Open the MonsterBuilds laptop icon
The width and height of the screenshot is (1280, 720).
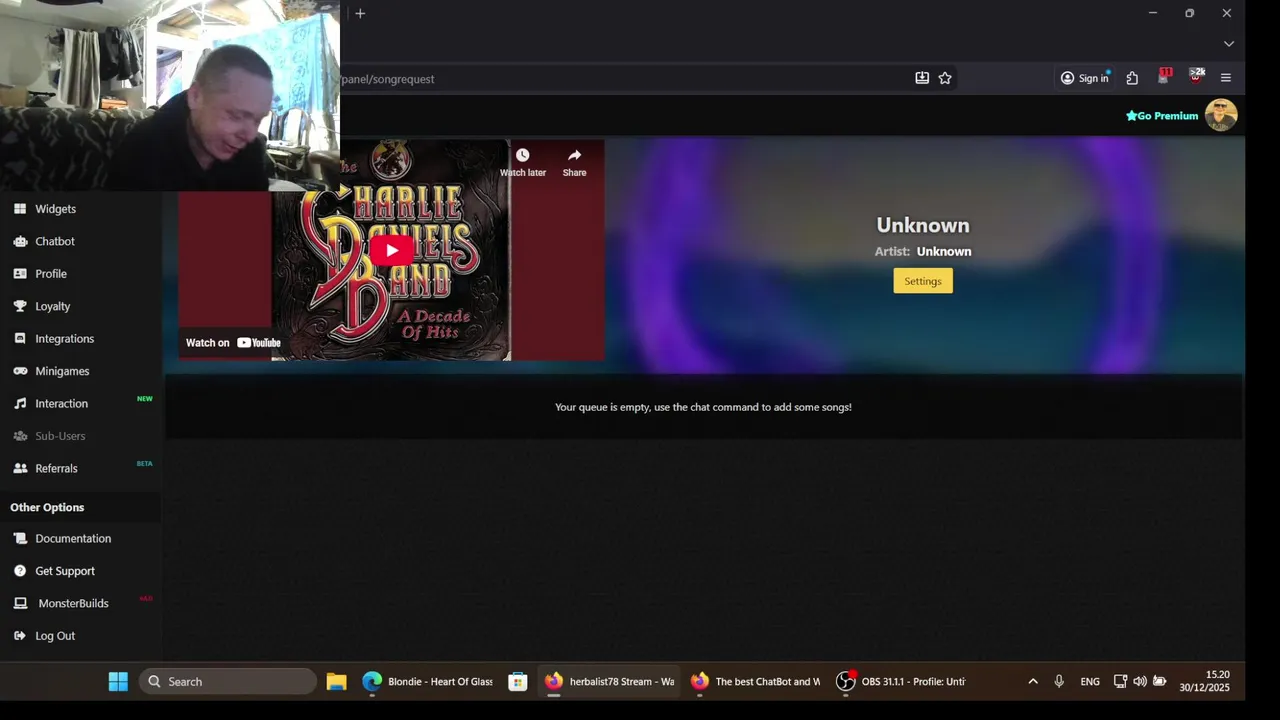click(x=20, y=603)
